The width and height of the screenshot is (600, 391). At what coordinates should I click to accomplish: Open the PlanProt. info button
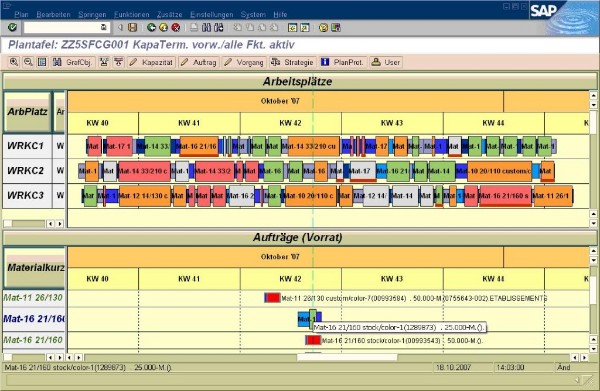point(342,62)
